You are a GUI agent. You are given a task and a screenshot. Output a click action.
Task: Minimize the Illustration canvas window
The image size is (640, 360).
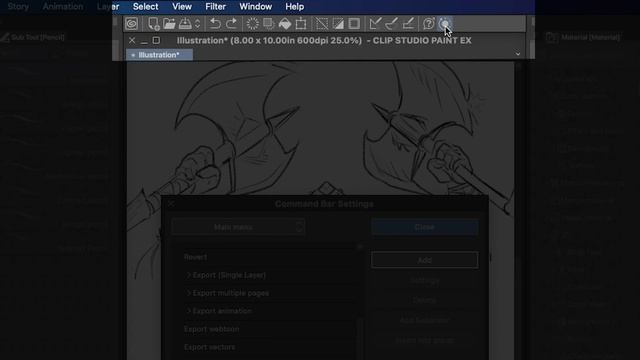[144, 41]
